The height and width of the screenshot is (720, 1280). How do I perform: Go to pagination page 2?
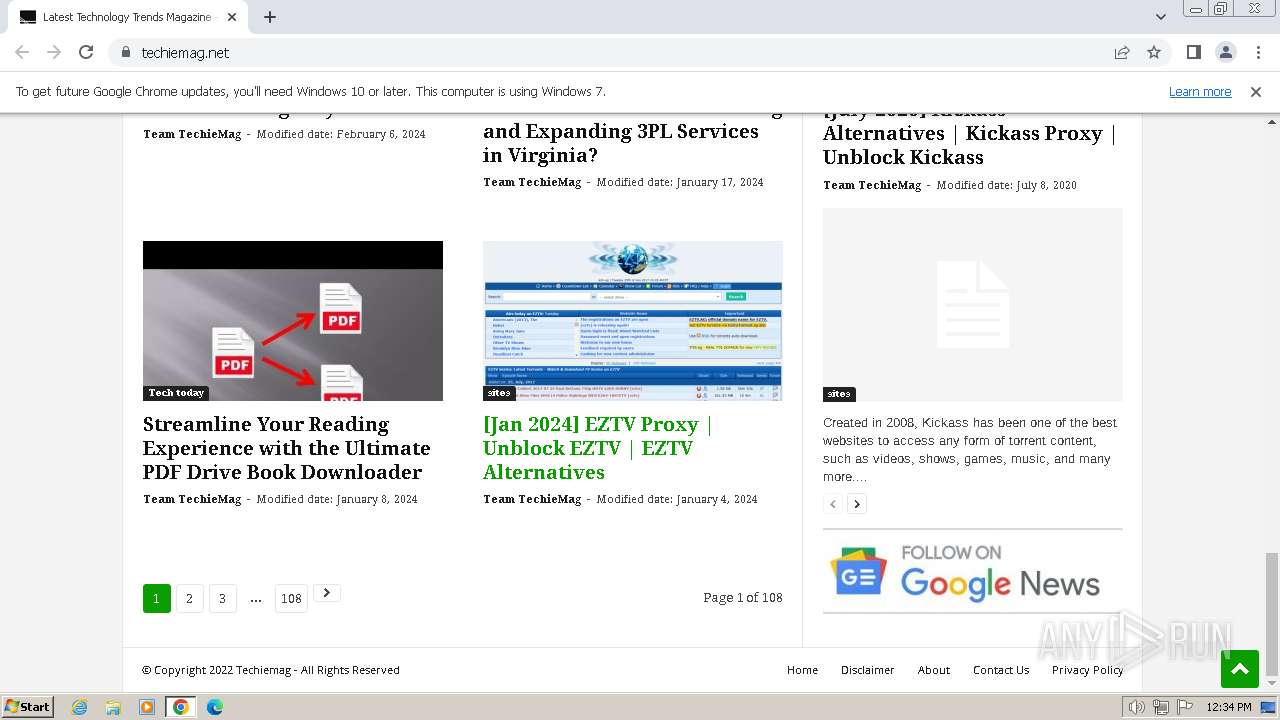pyautogui.click(x=189, y=599)
